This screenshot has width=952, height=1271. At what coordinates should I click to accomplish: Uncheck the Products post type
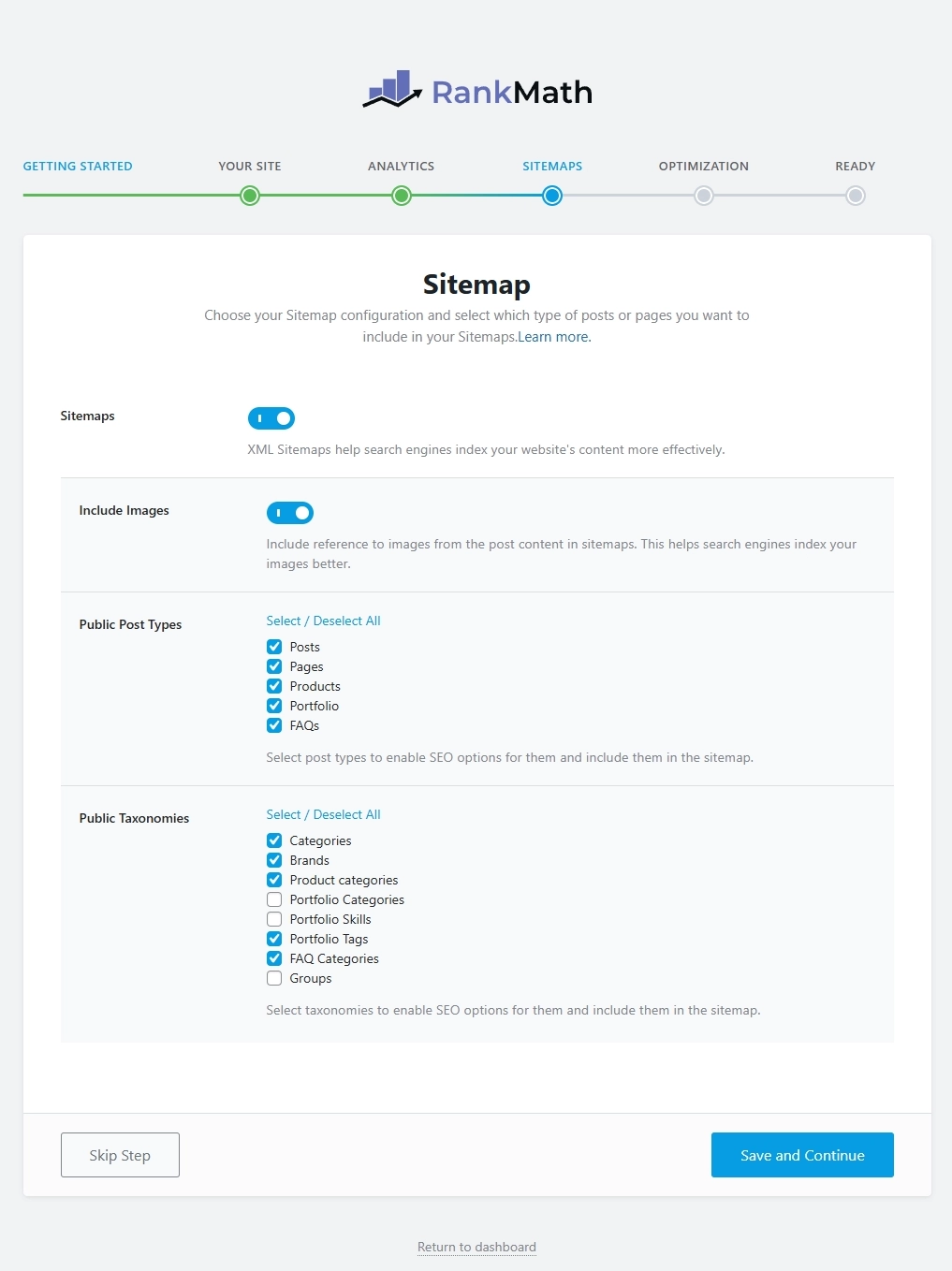tap(274, 686)
